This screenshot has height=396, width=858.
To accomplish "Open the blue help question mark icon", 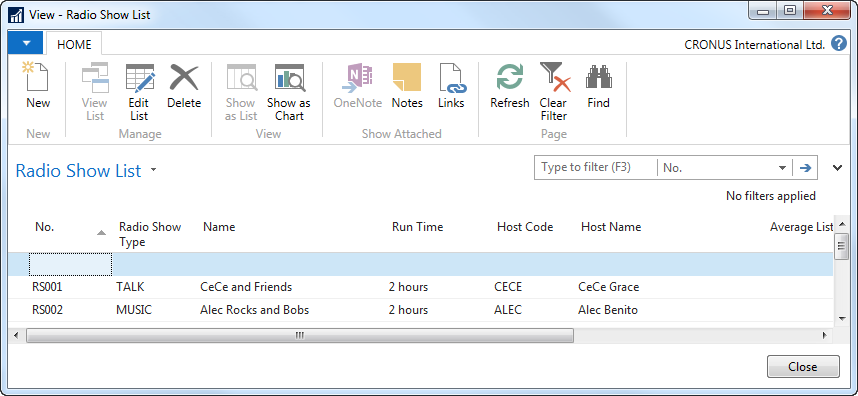I will pos(838,44).
